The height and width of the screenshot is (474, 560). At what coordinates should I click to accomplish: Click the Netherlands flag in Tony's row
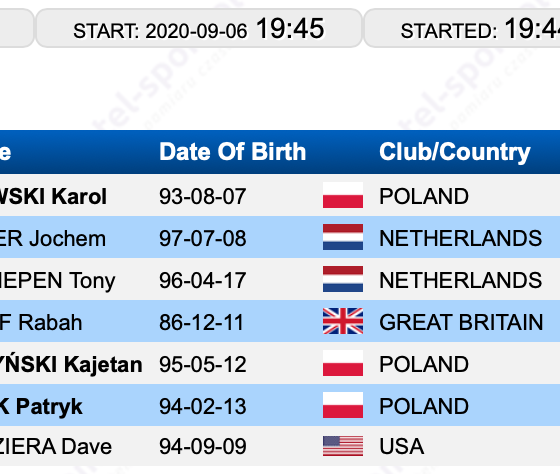click(x=343, y=279)
